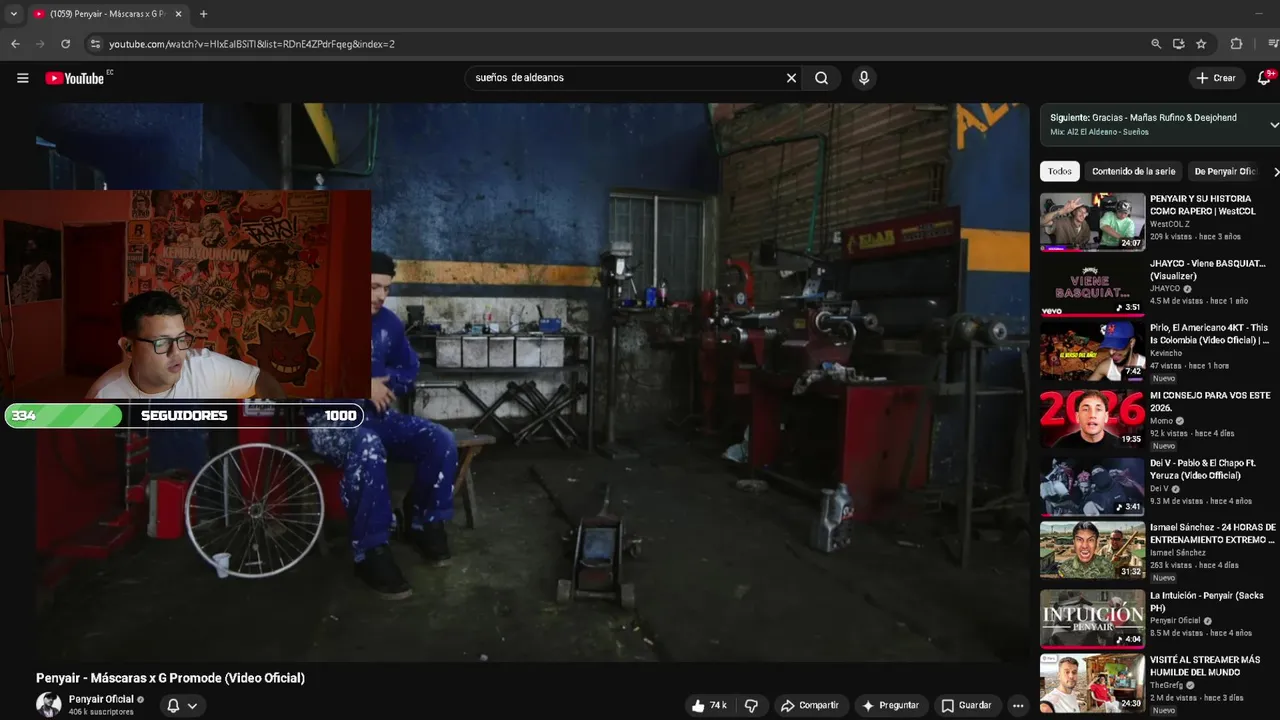The width and height of the screenshot is (1280, 720).
Task: Open the YouTube hamburger guide menu
Action: click(x=22, y=78)
